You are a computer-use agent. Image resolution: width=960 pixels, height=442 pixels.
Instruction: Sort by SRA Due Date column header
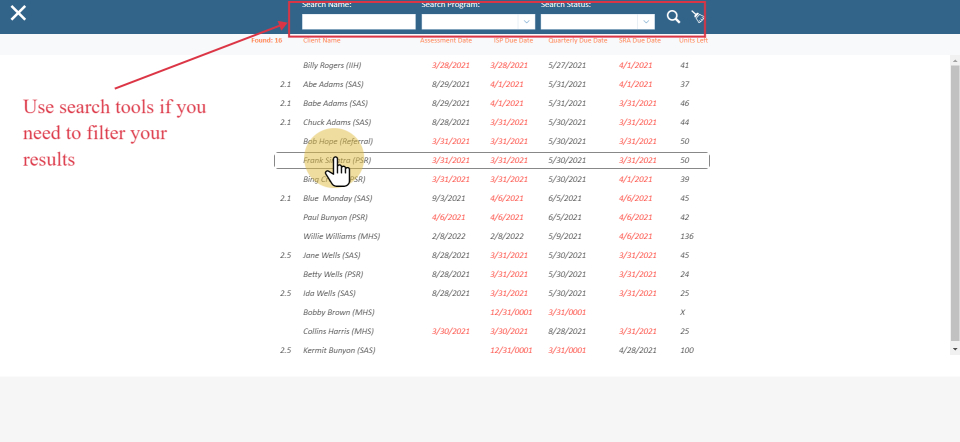coord(640,41)
